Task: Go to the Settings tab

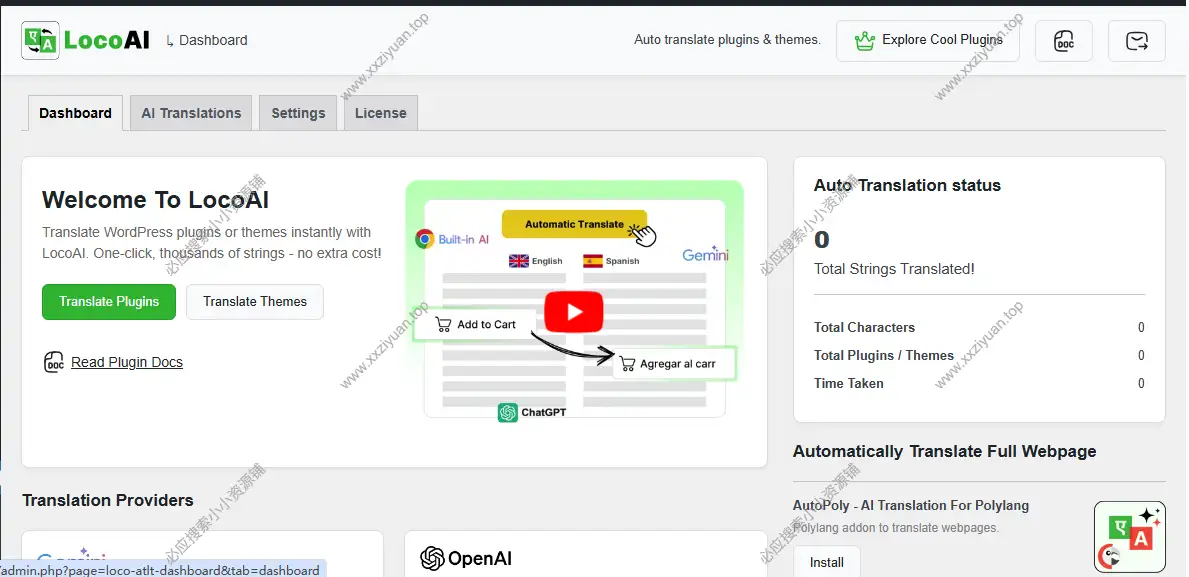Action: click(298, 113)
